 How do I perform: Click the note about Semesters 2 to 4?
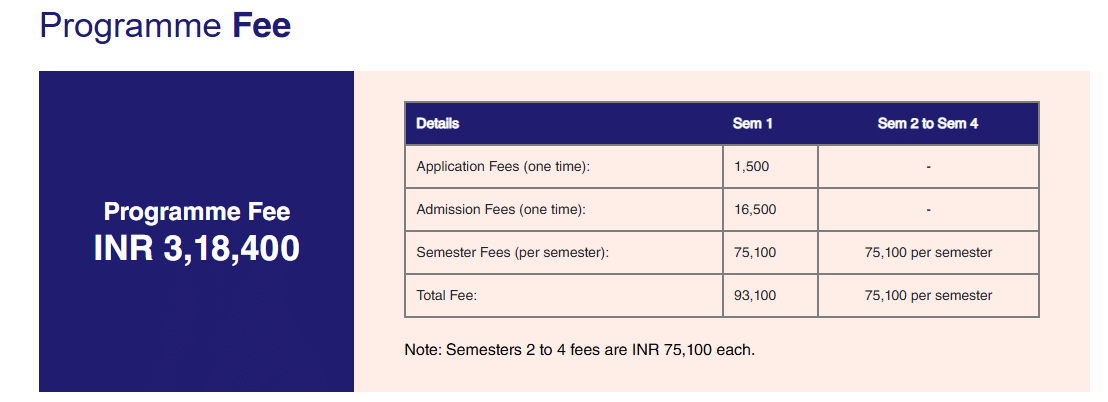[579, 350]
